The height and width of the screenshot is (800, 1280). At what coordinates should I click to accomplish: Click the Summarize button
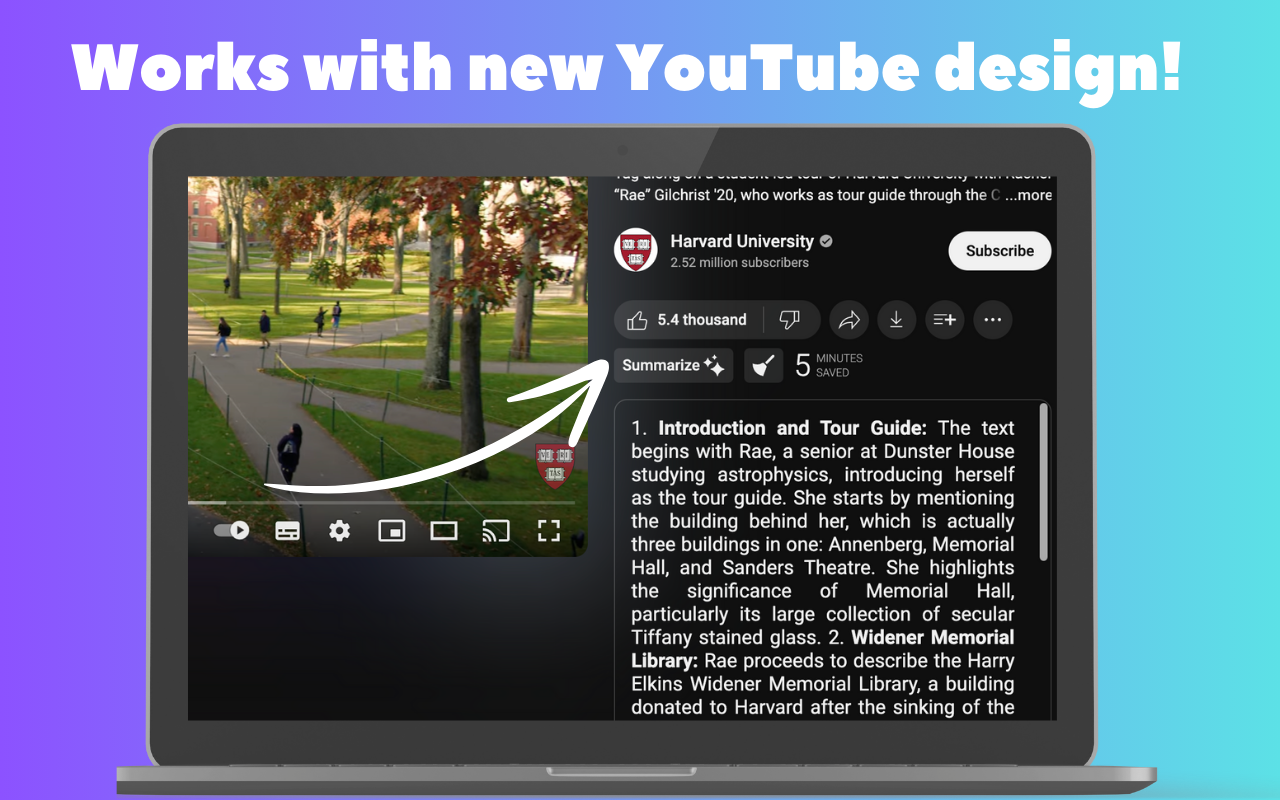tap(673, 366)
